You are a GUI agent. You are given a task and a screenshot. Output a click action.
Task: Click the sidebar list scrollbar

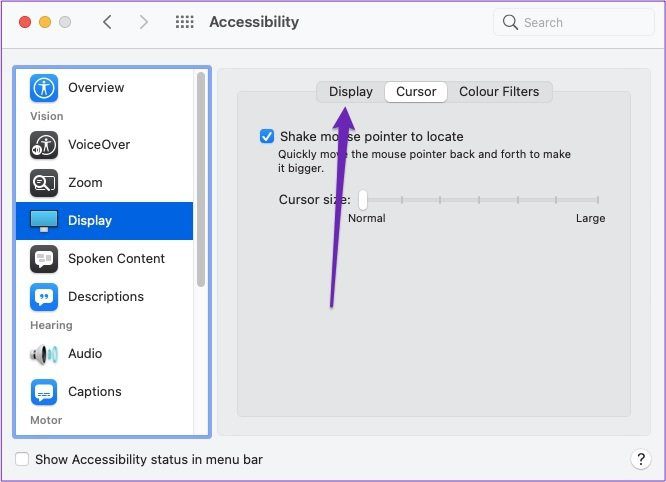click(x=201, y=180)
